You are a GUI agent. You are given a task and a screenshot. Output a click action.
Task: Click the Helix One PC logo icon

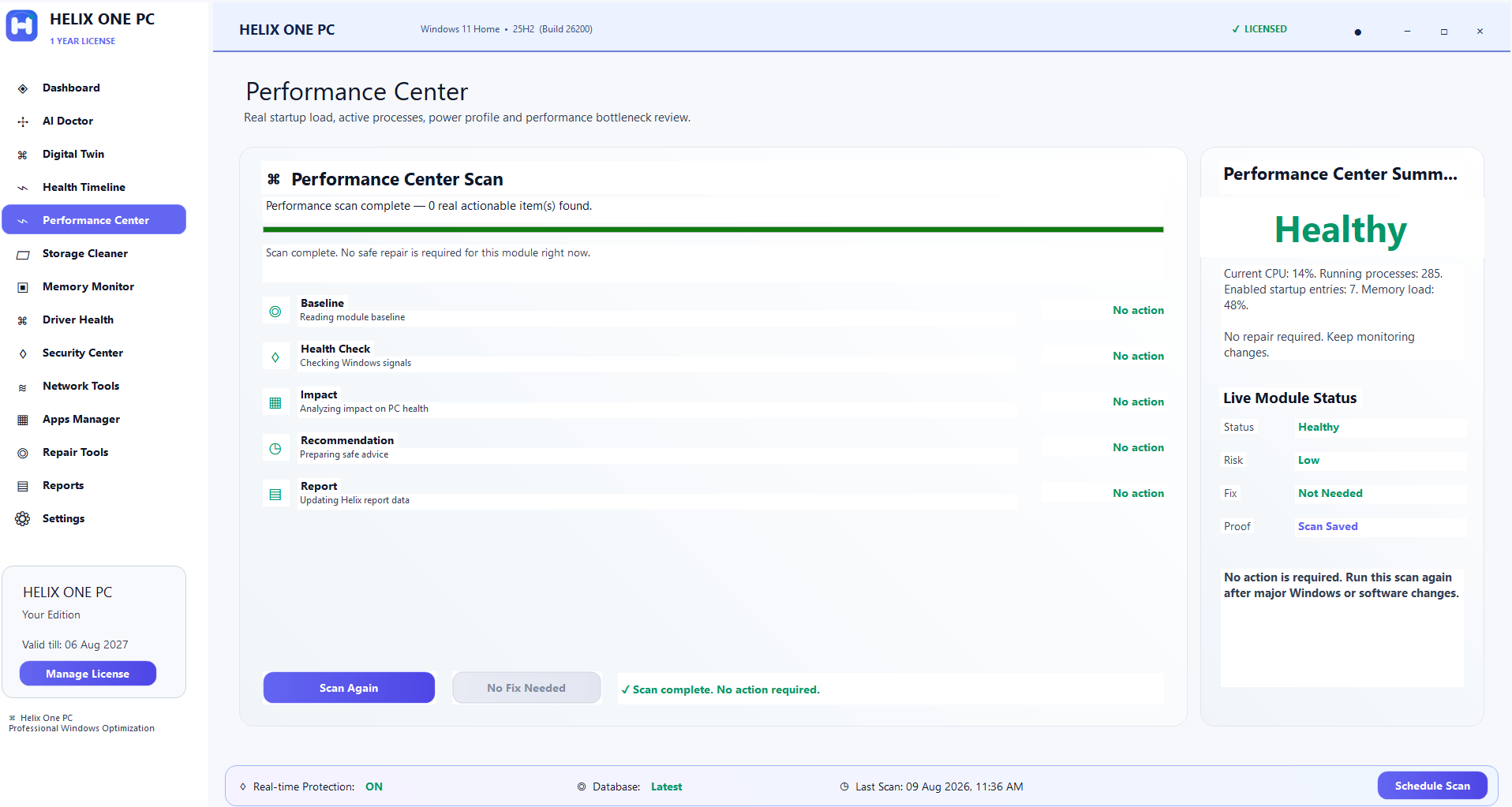pos(22,26)
